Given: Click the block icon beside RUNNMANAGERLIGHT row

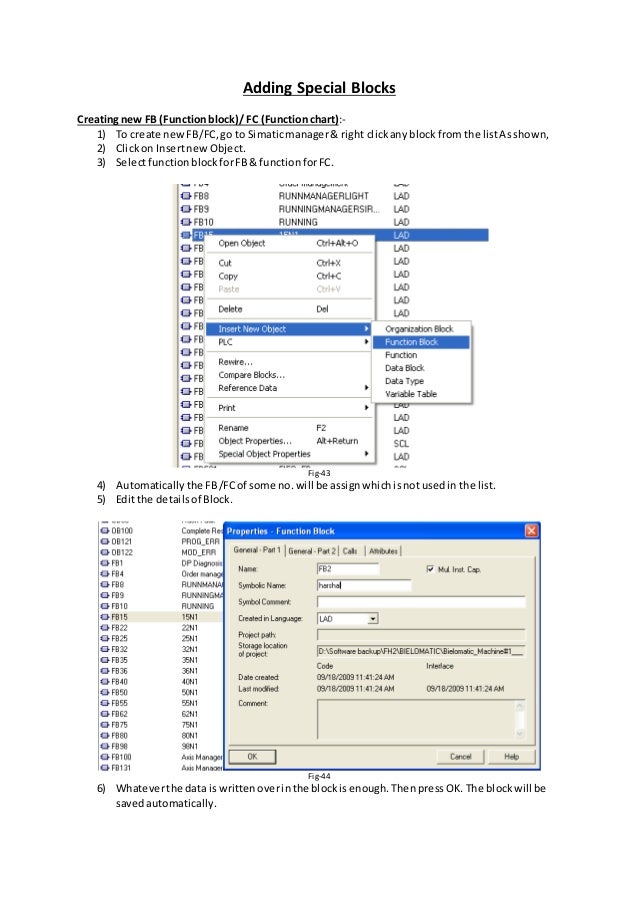Looking at the screenshot, I should (x=186, y=196).
